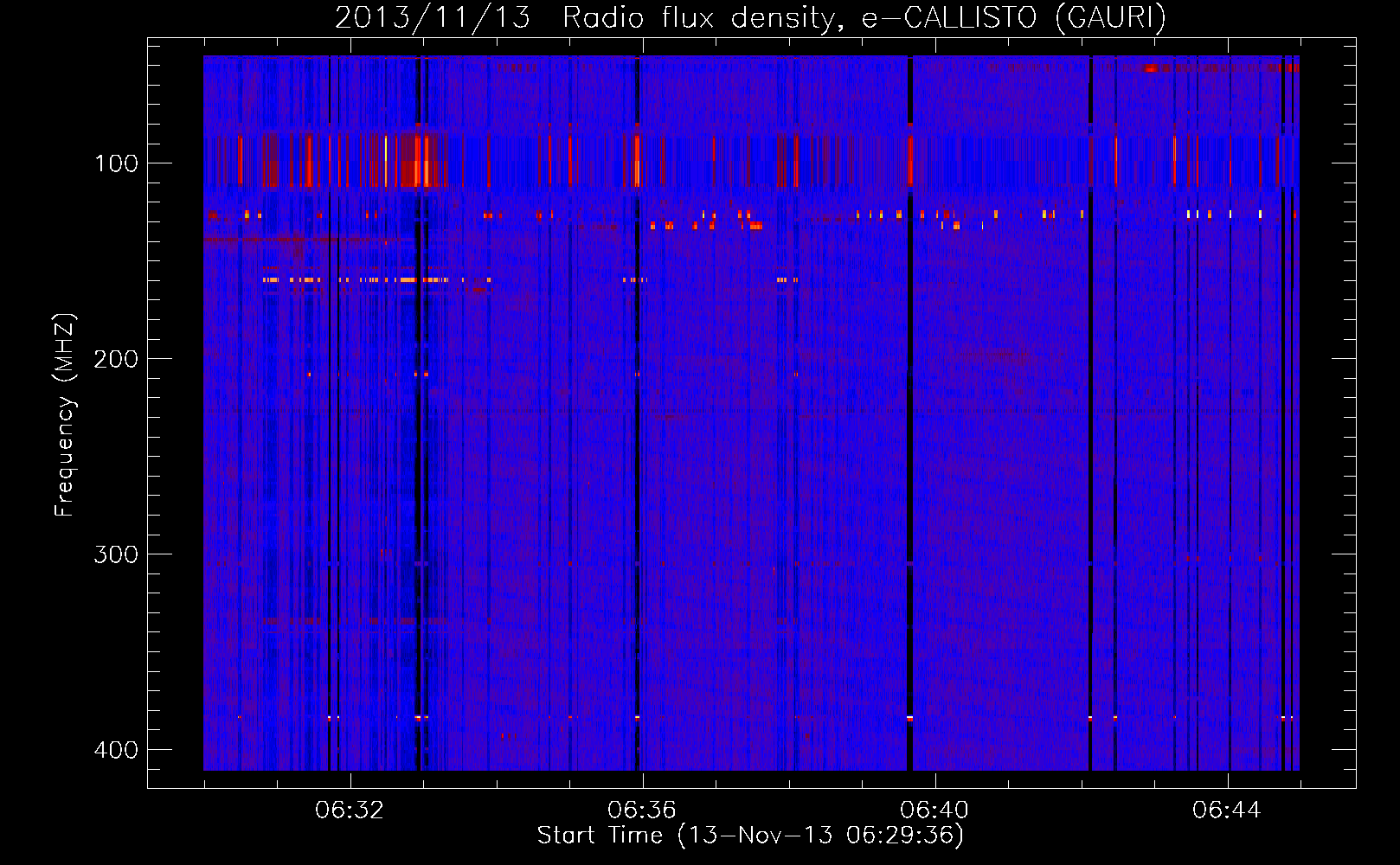Viewport: 1400px width, 865px height.
Task: Click the 400 frequency tick label
Action: coord(116,750)
